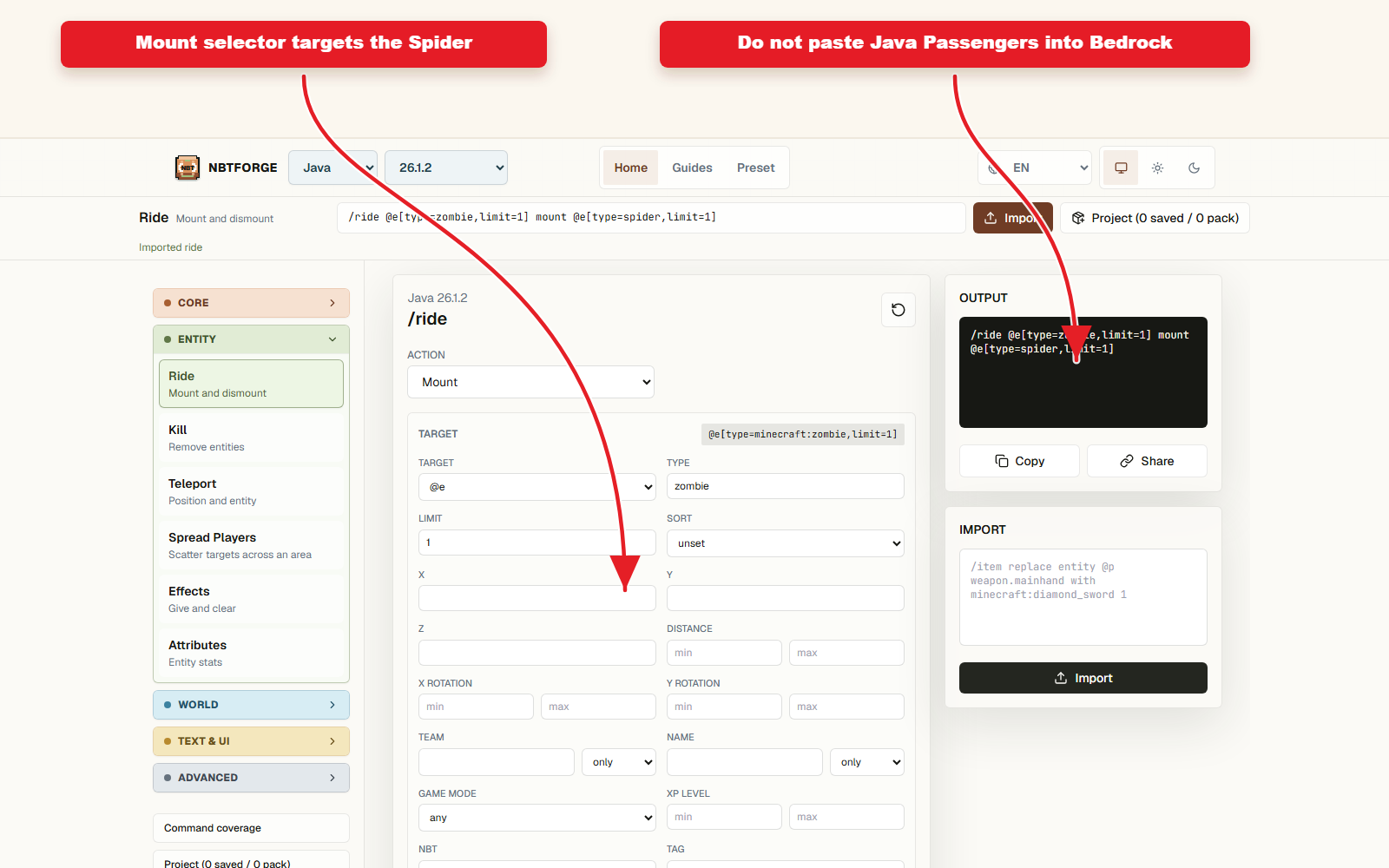Click the 'Imported ride' status text

170,247
